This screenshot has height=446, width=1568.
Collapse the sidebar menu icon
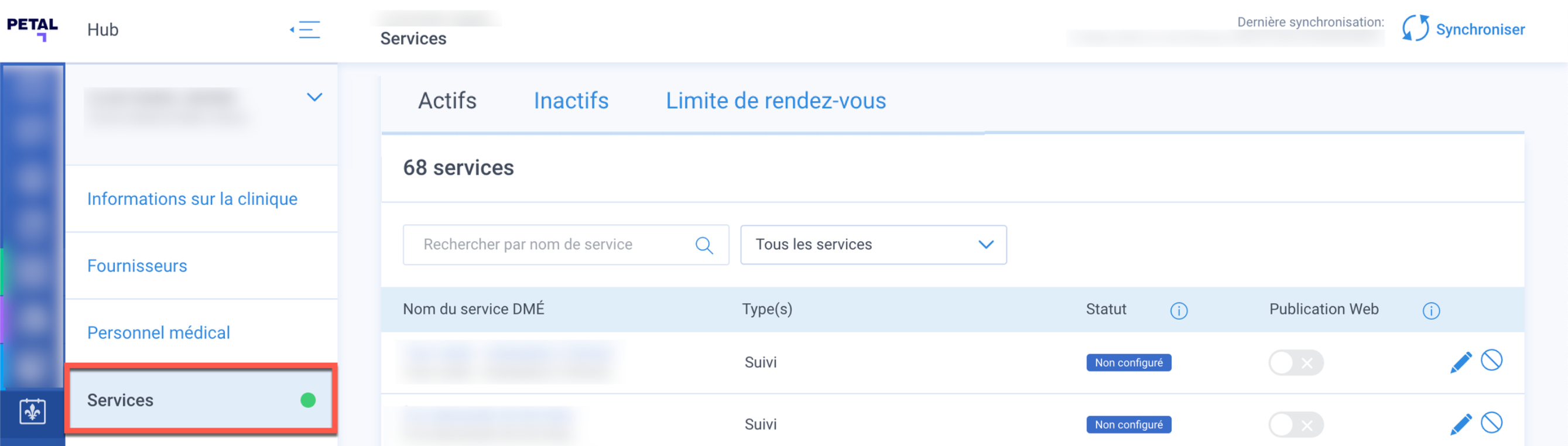306,30
